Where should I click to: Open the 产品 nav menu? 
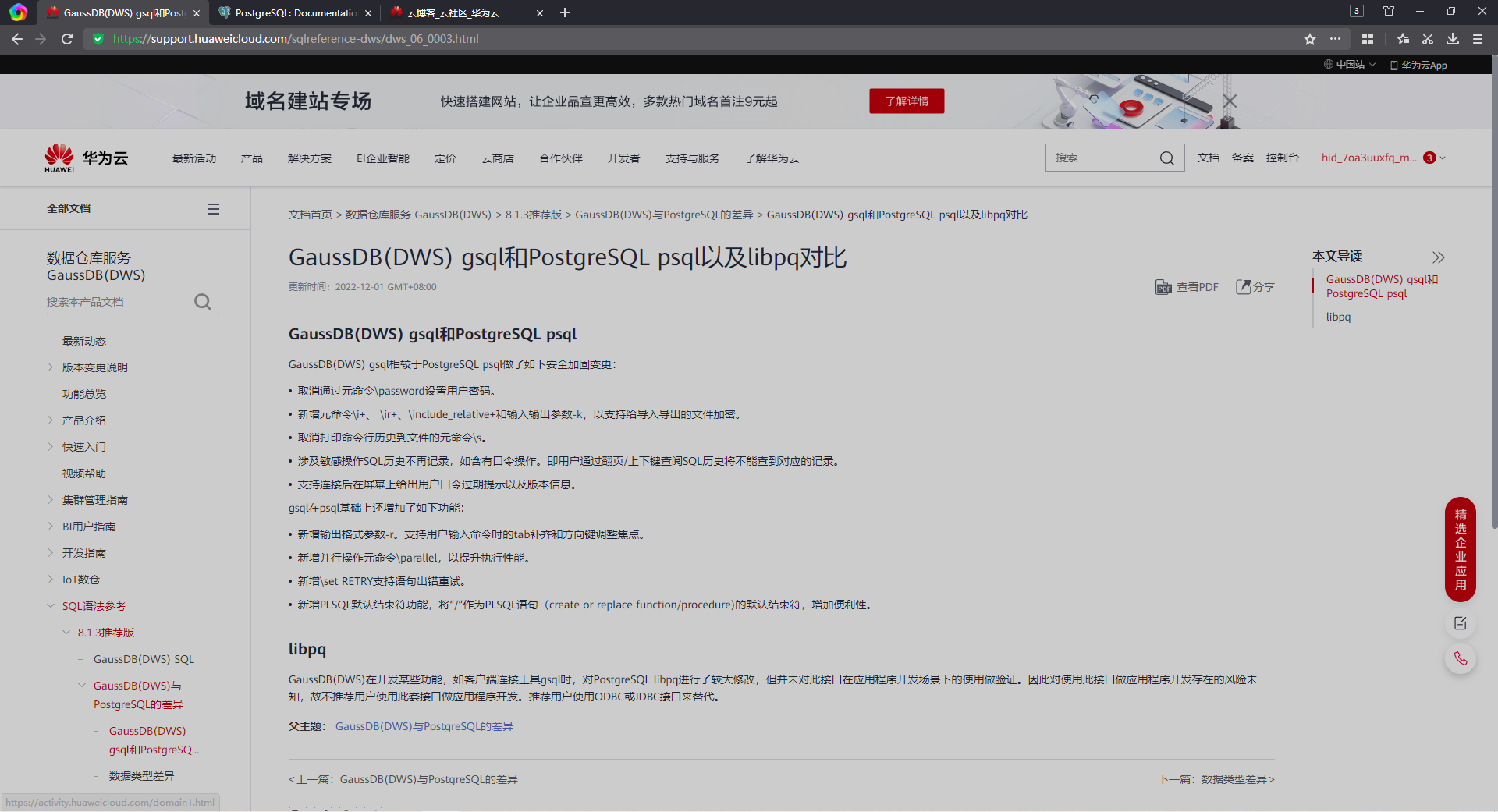coord(252,158)
